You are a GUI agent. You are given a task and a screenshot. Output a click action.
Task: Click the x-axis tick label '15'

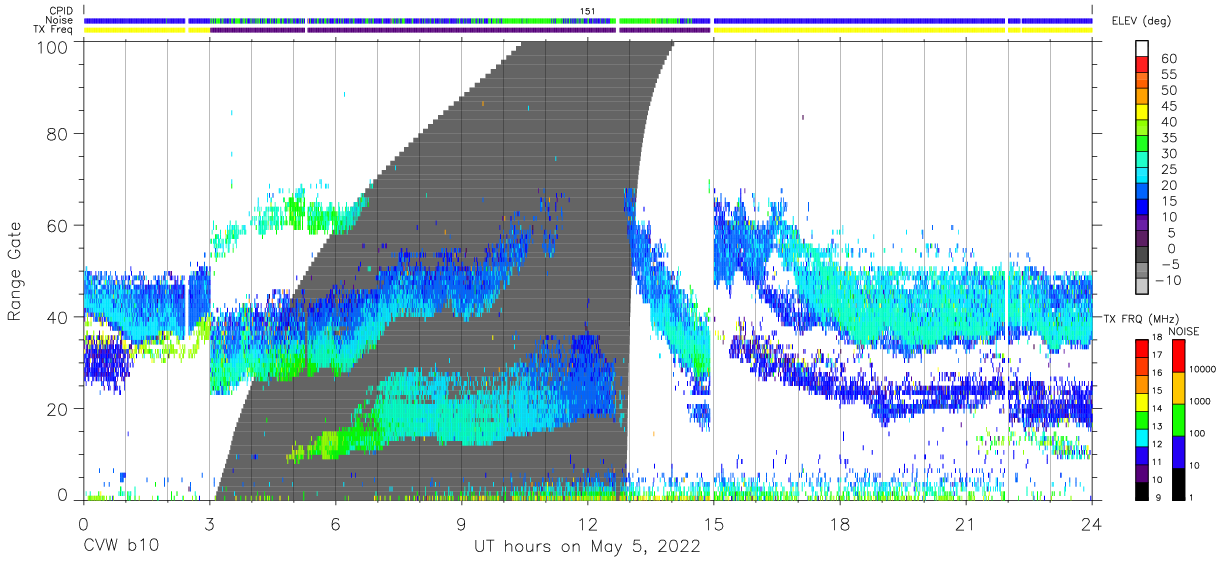[x=714, y=524]
